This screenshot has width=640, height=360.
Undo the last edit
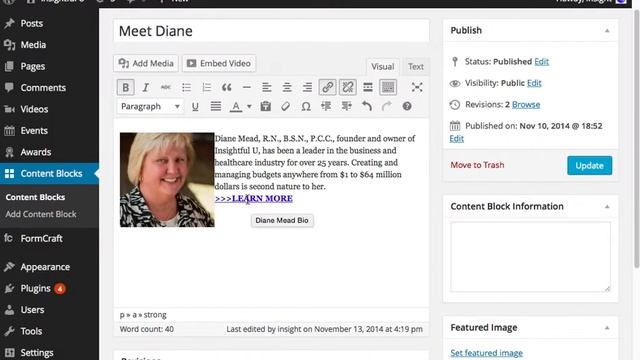[367, 107]
